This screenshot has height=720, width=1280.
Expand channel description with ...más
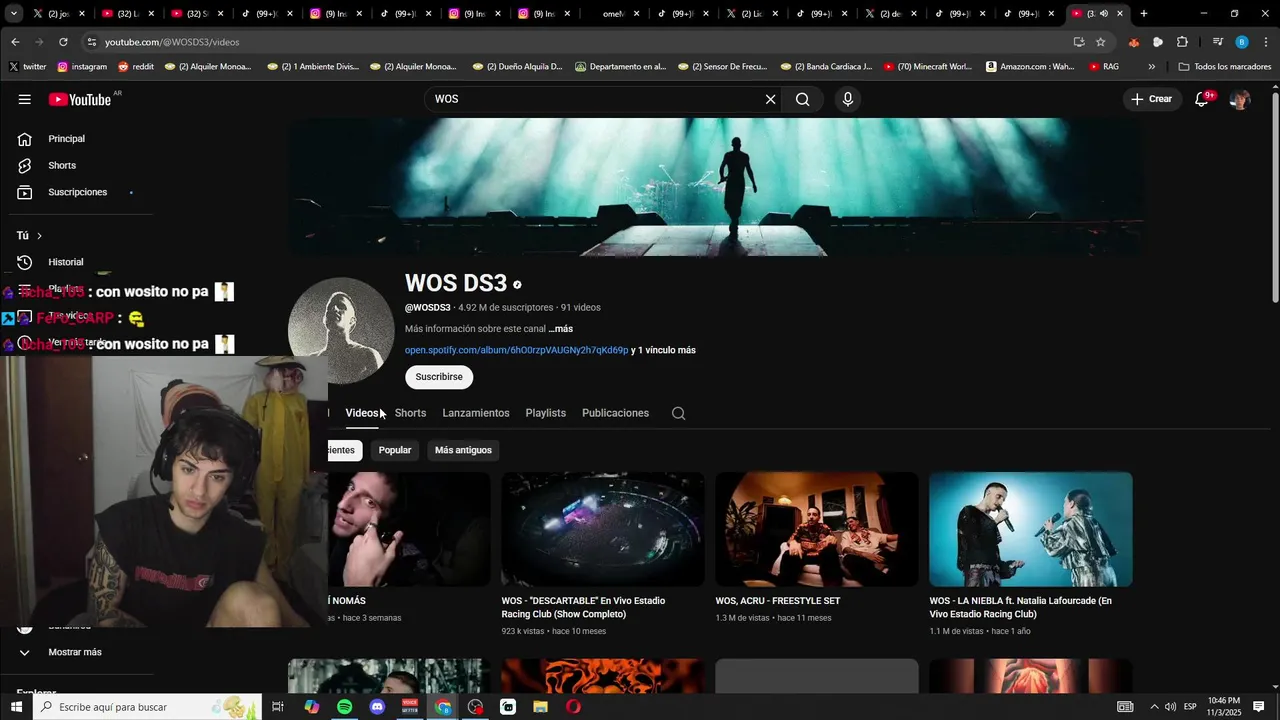(x=561, y=329)
